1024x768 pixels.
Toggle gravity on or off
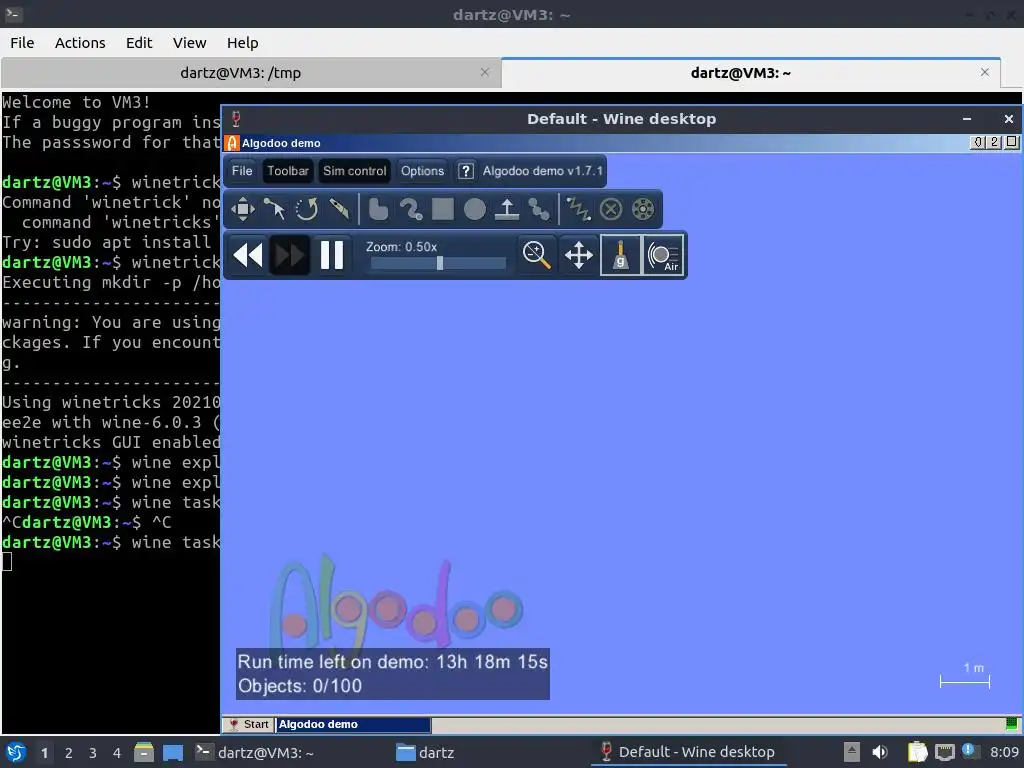[620, 255]
